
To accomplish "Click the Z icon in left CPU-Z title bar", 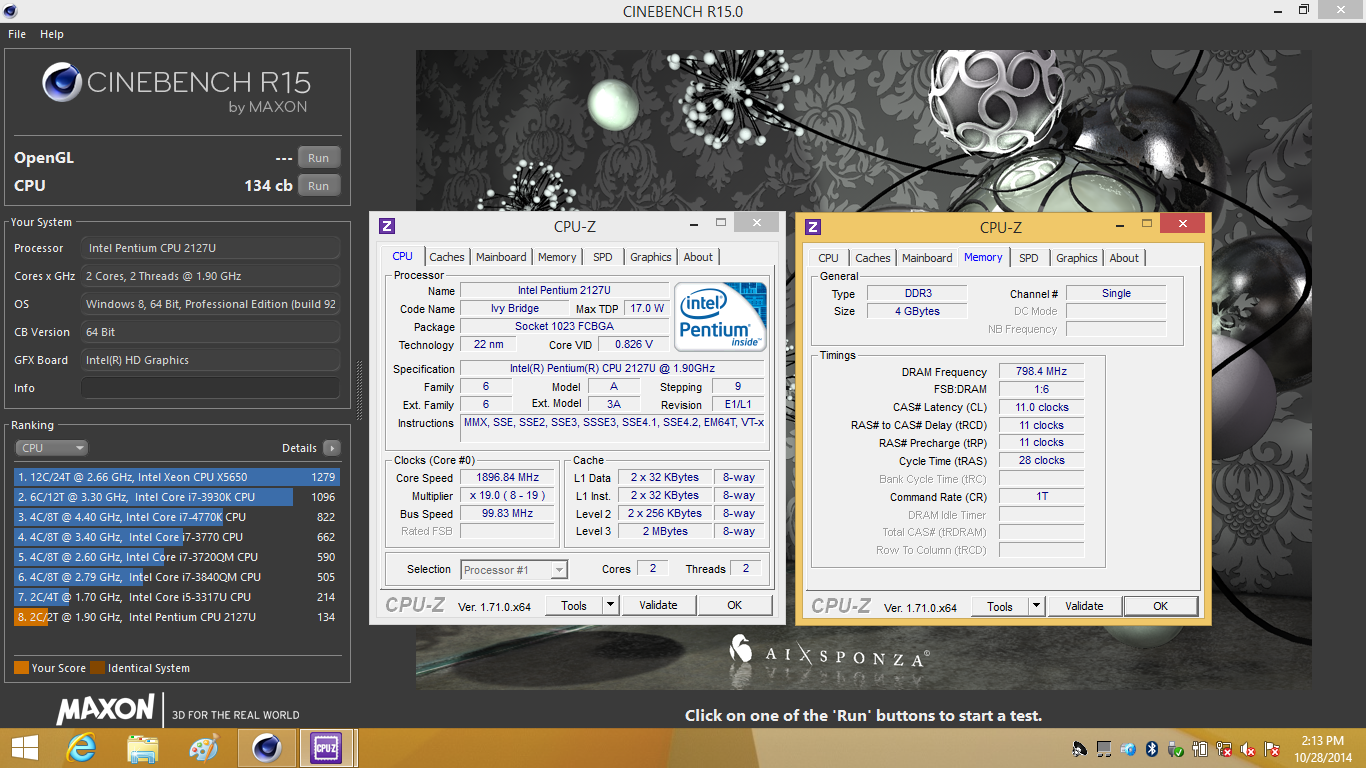I will click(x=387, y=227).
